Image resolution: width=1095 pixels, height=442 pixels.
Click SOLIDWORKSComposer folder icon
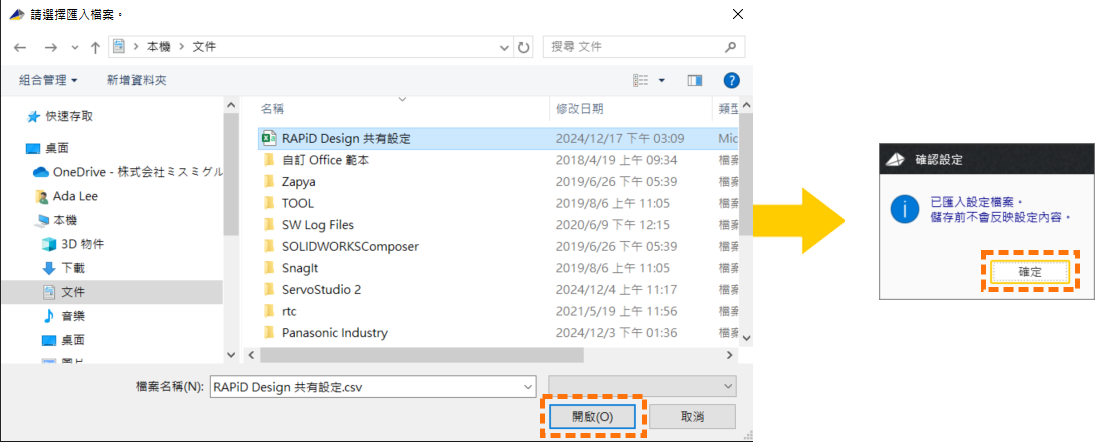(x=268, y=246)
